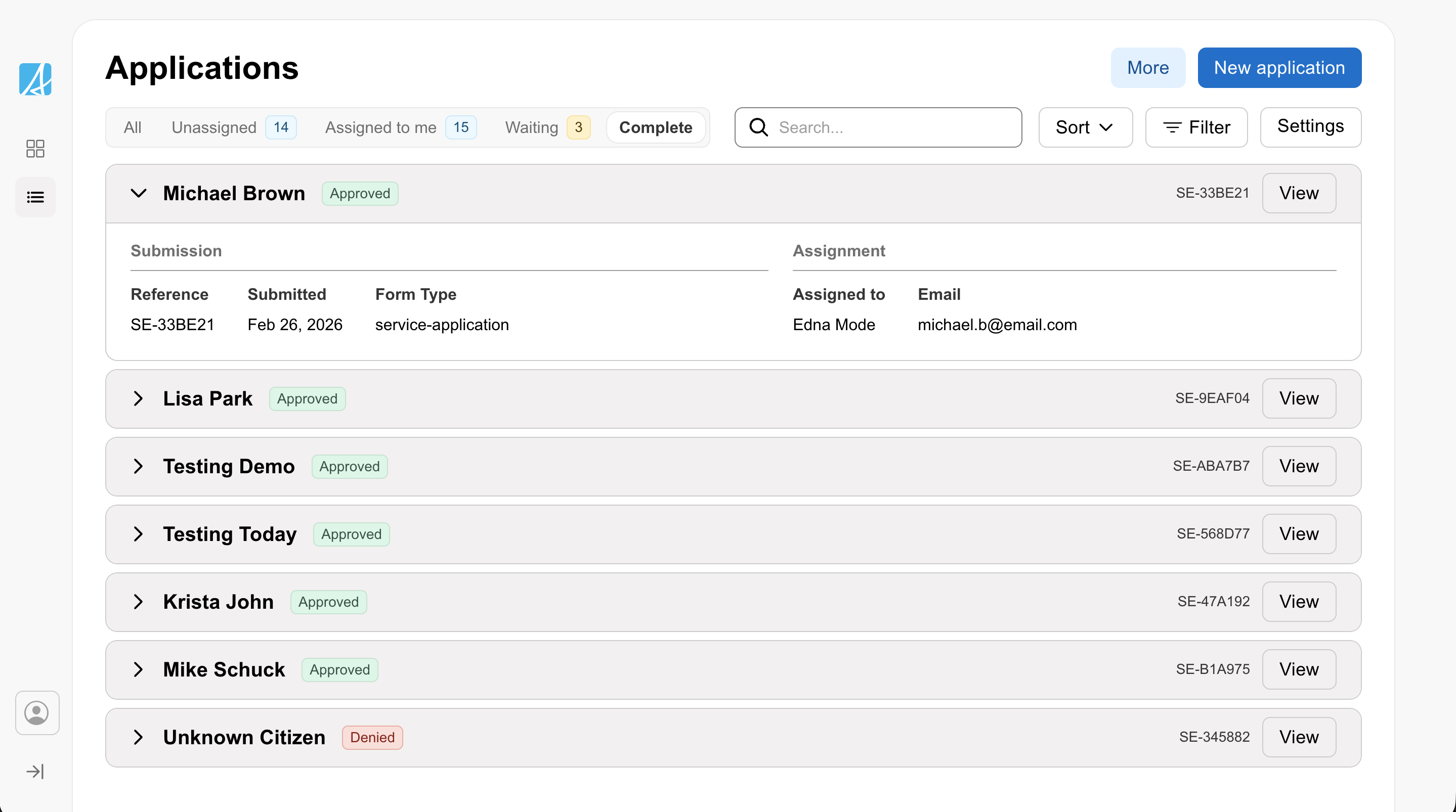
Task: Open the user profile avatar icon
Action: tap(36, 713)
